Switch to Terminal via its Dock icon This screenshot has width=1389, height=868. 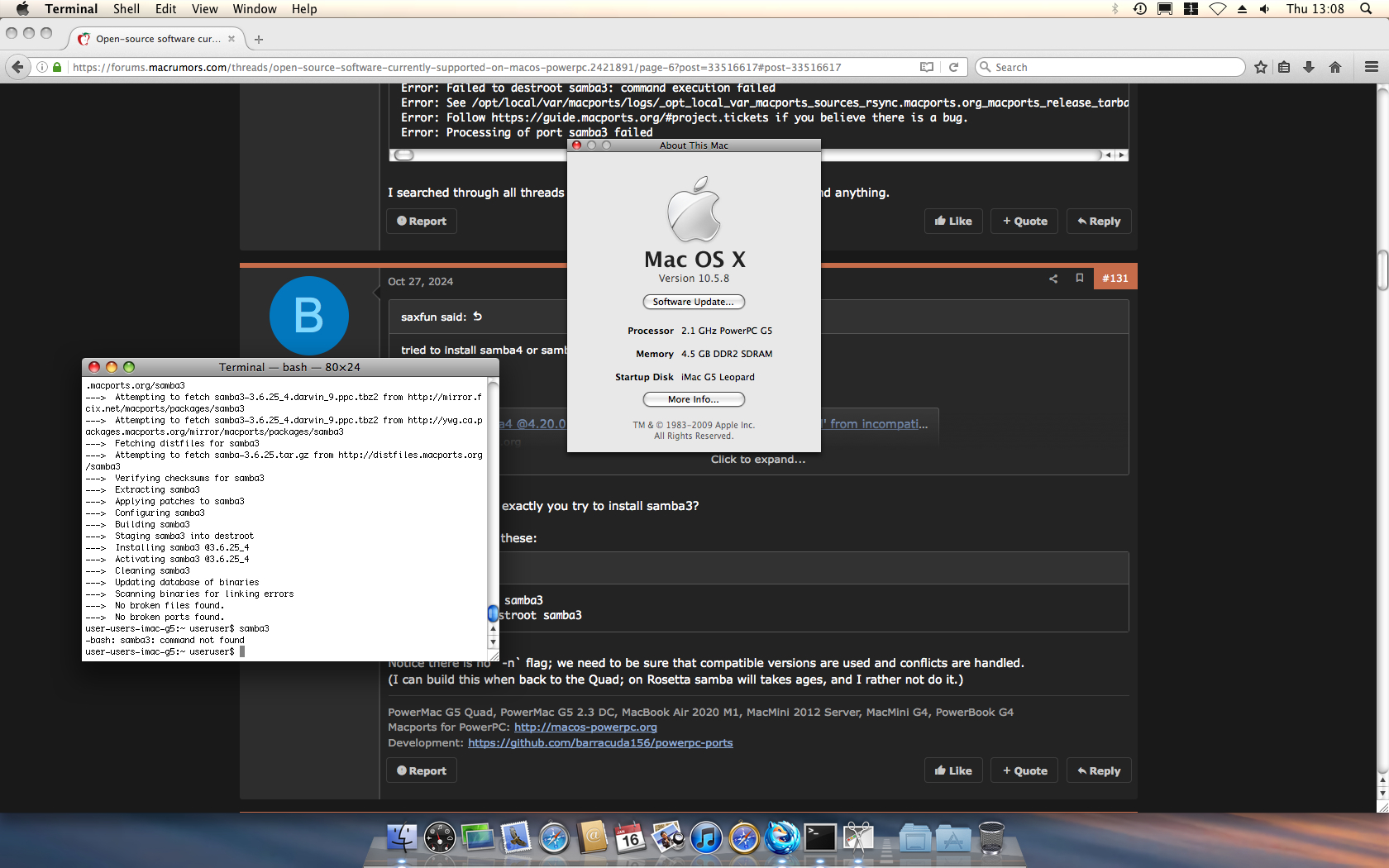[x=820, y=838]
